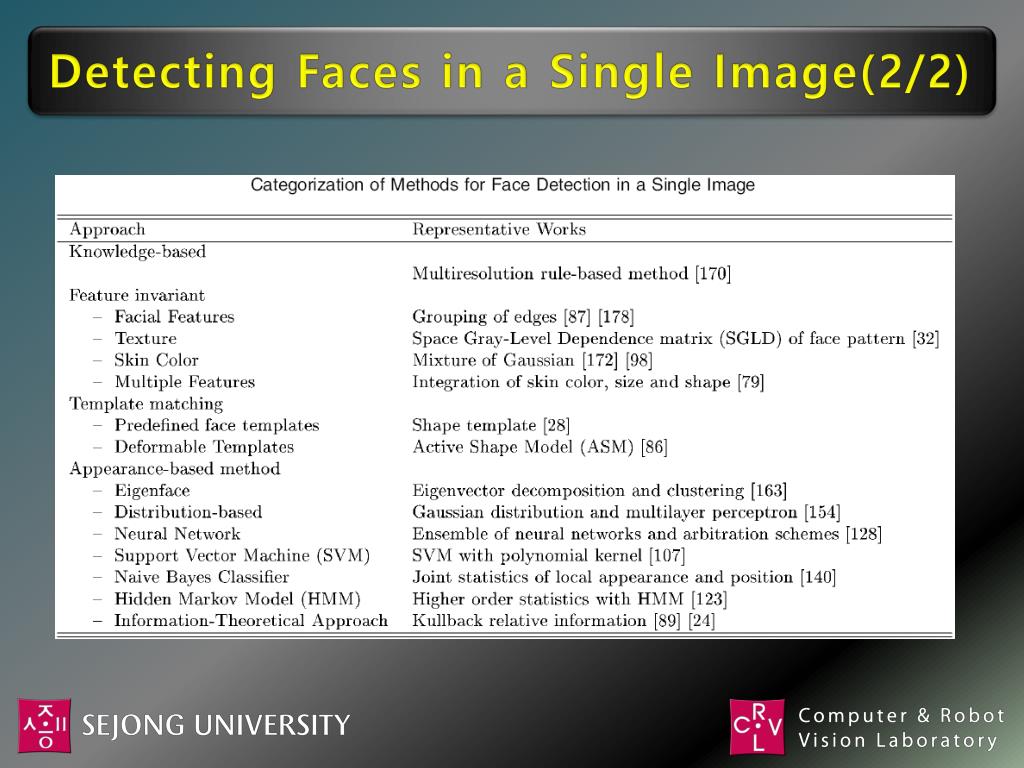1024x768 pixels.
Task: Click 'Gaussian distribution and multilayer perceptron [154]'
Action: [x=626, y=512]
